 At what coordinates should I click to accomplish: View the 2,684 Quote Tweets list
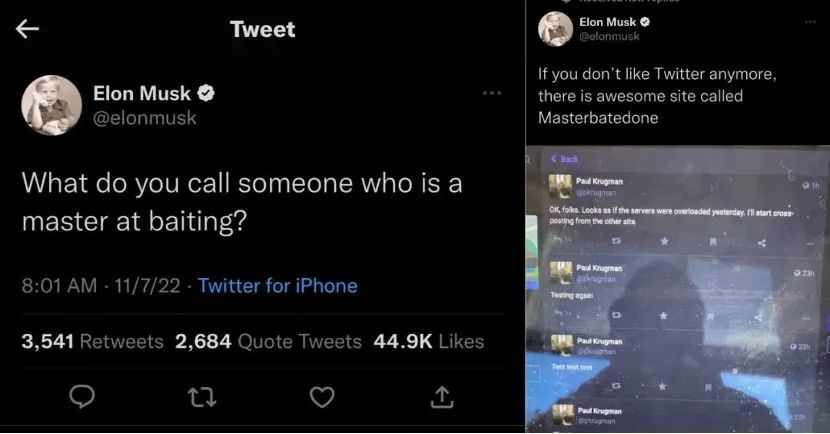pyautogui.click(x=268, y=341)
